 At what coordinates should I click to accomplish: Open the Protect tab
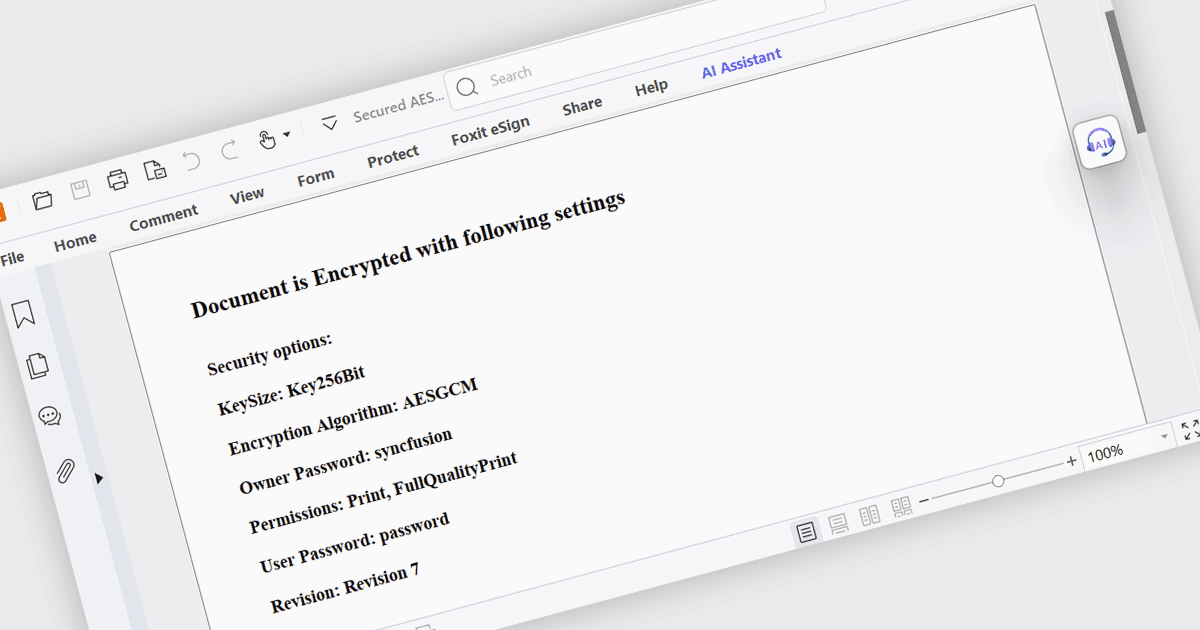click(x=393, y=156)
